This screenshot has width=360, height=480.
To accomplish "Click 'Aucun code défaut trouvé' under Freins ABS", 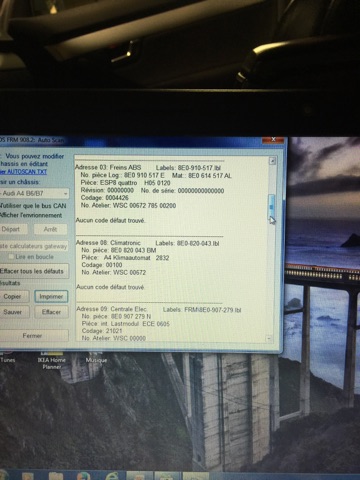I will point(110,220).
